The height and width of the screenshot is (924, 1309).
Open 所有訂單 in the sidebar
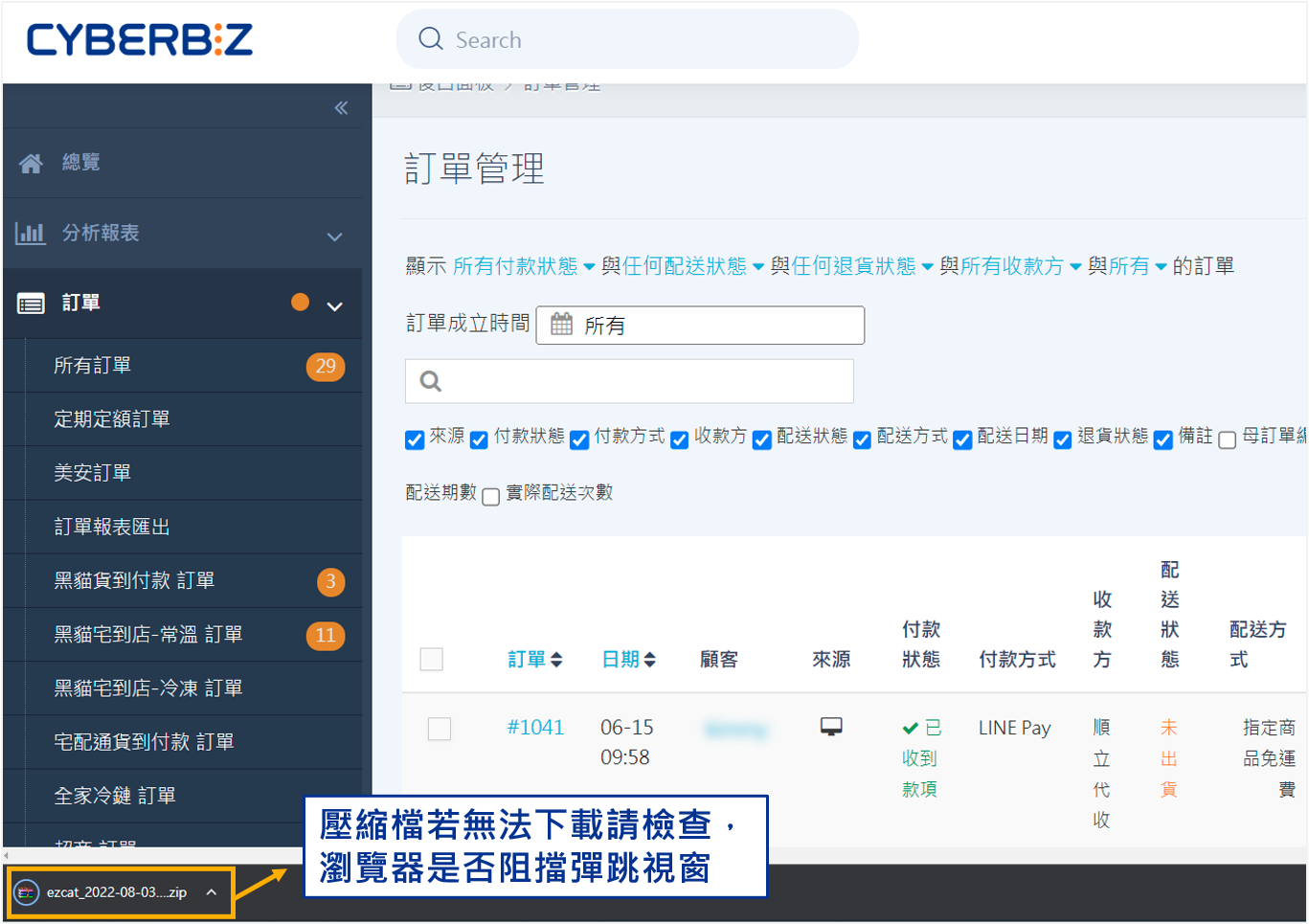pos(93,366)
